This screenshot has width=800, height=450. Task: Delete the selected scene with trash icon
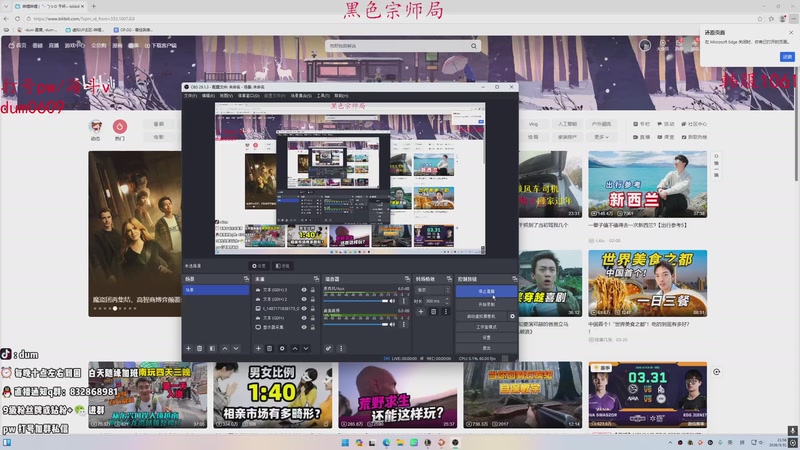[x=200, y=348]
